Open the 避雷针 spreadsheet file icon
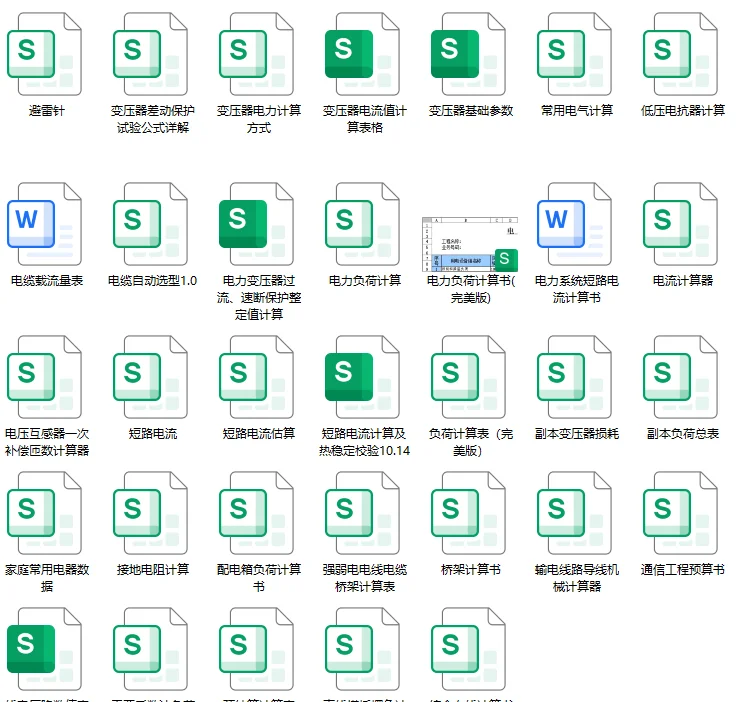The height and width of the screenshot is (702, 736). [45, 54]
